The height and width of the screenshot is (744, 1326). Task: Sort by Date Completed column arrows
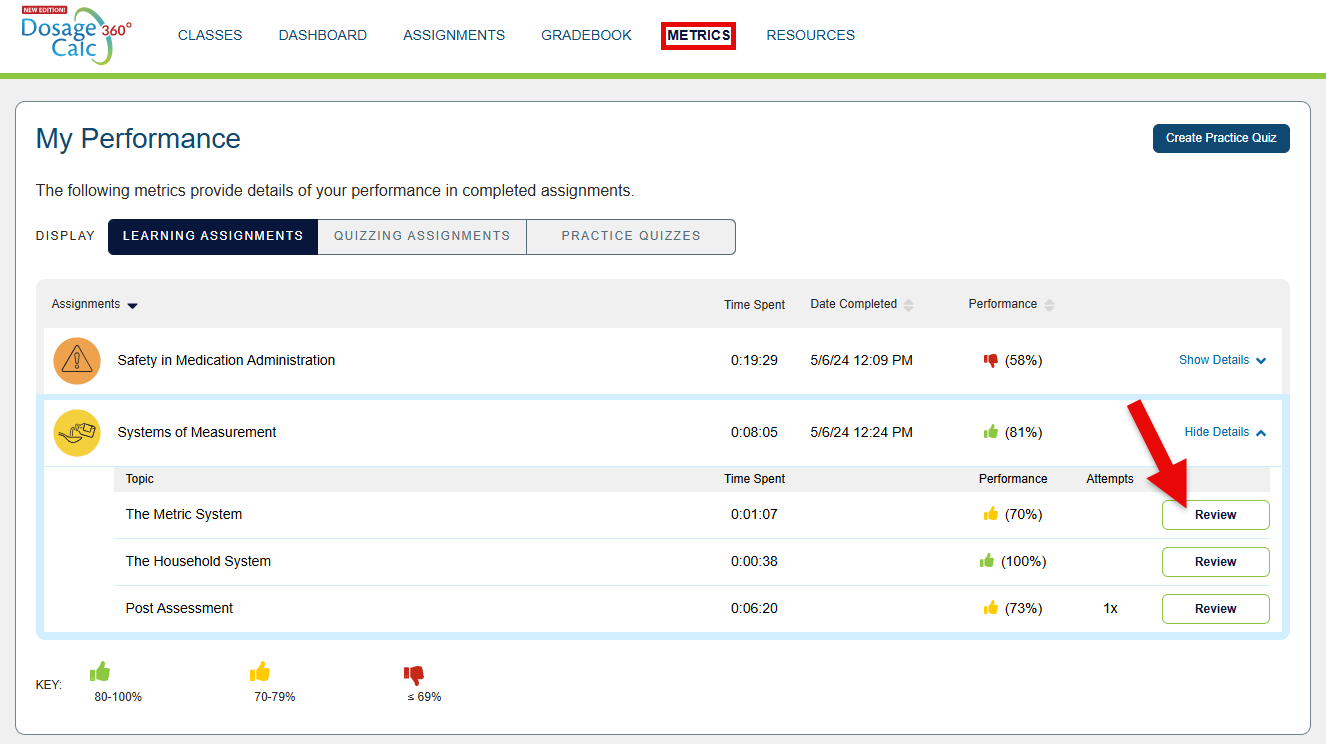(908, 305)
